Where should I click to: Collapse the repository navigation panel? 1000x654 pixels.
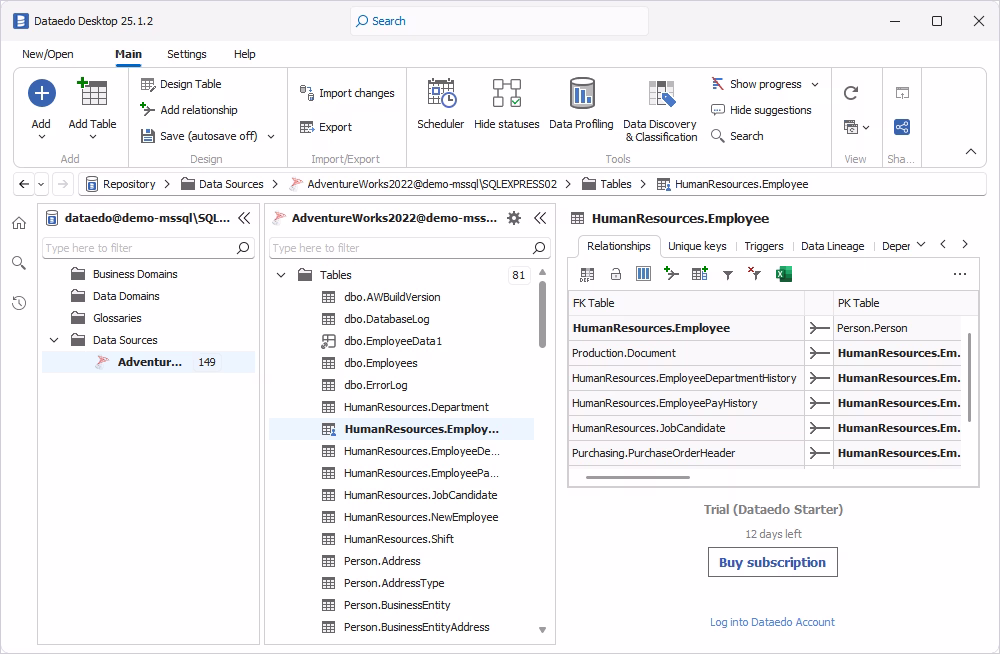(x=244, y=218)
